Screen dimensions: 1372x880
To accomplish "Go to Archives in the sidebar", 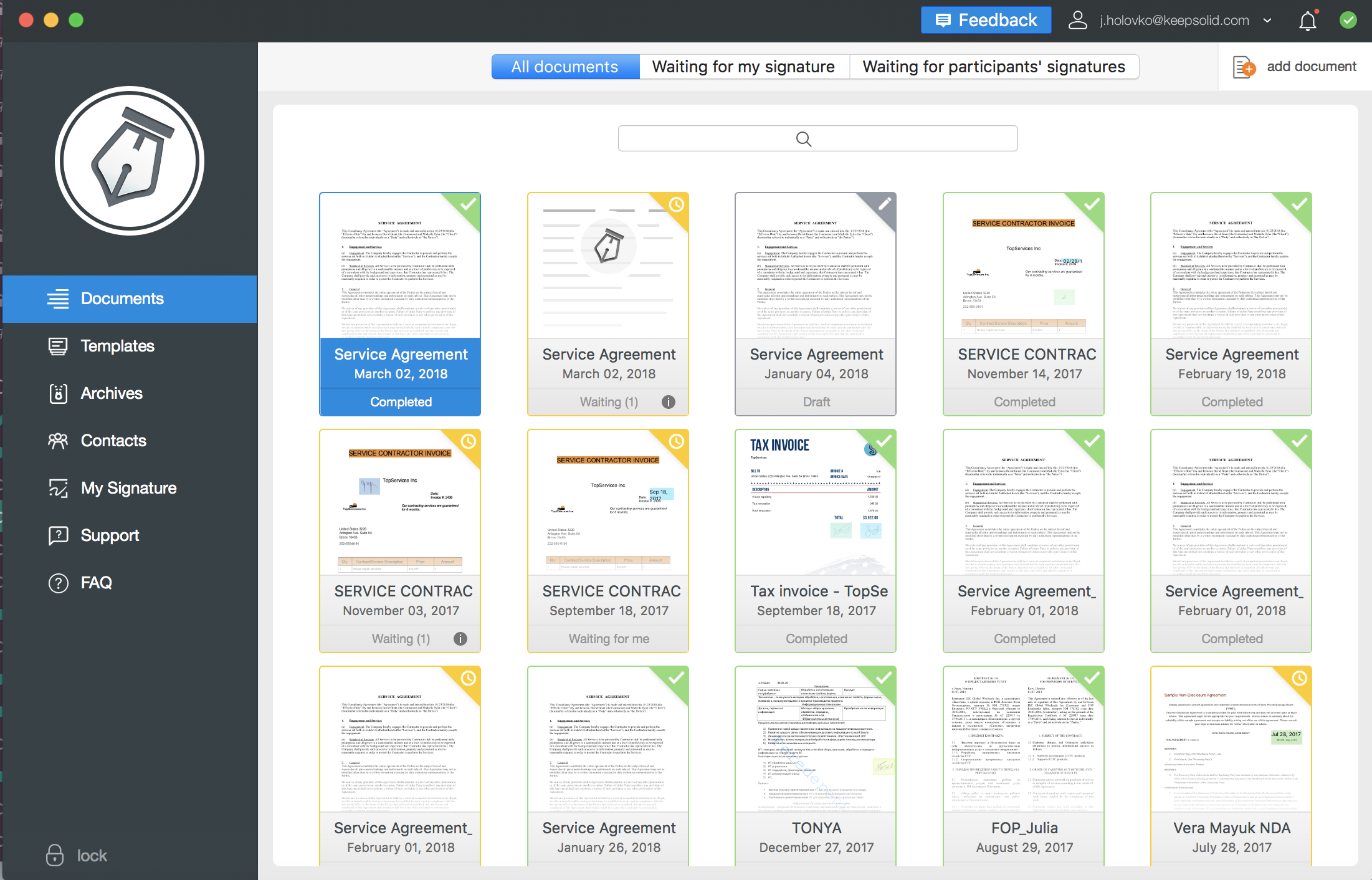I will 112,393.
